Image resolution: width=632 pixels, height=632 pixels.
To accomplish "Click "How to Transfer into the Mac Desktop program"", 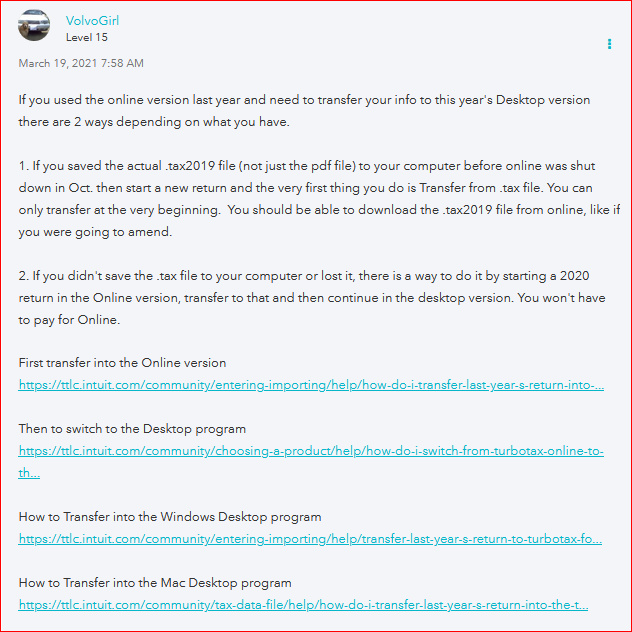I will tap(155, 583).
